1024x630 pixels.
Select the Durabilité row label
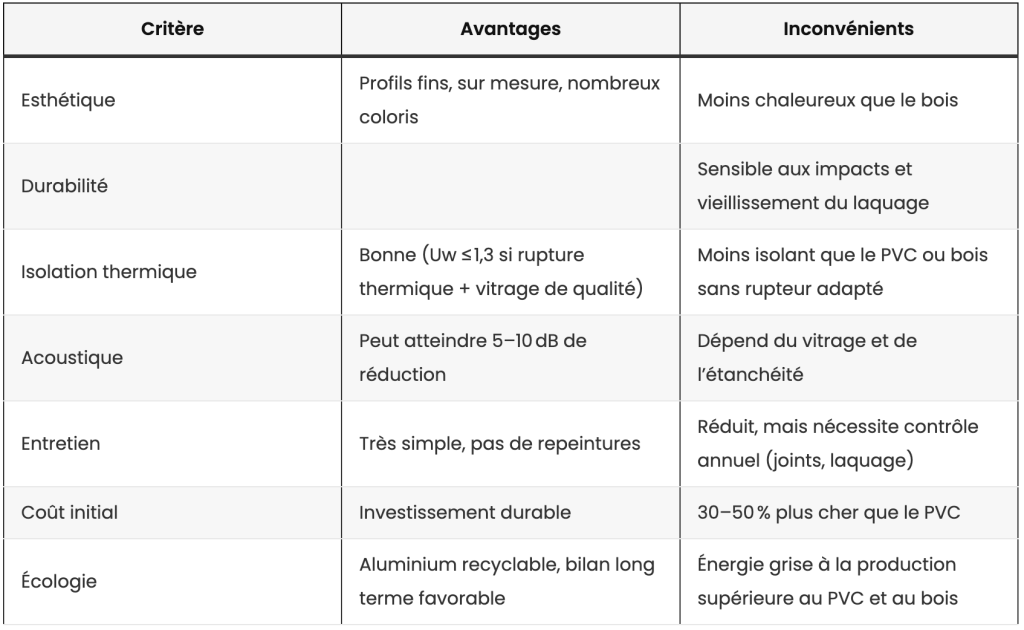64,186
